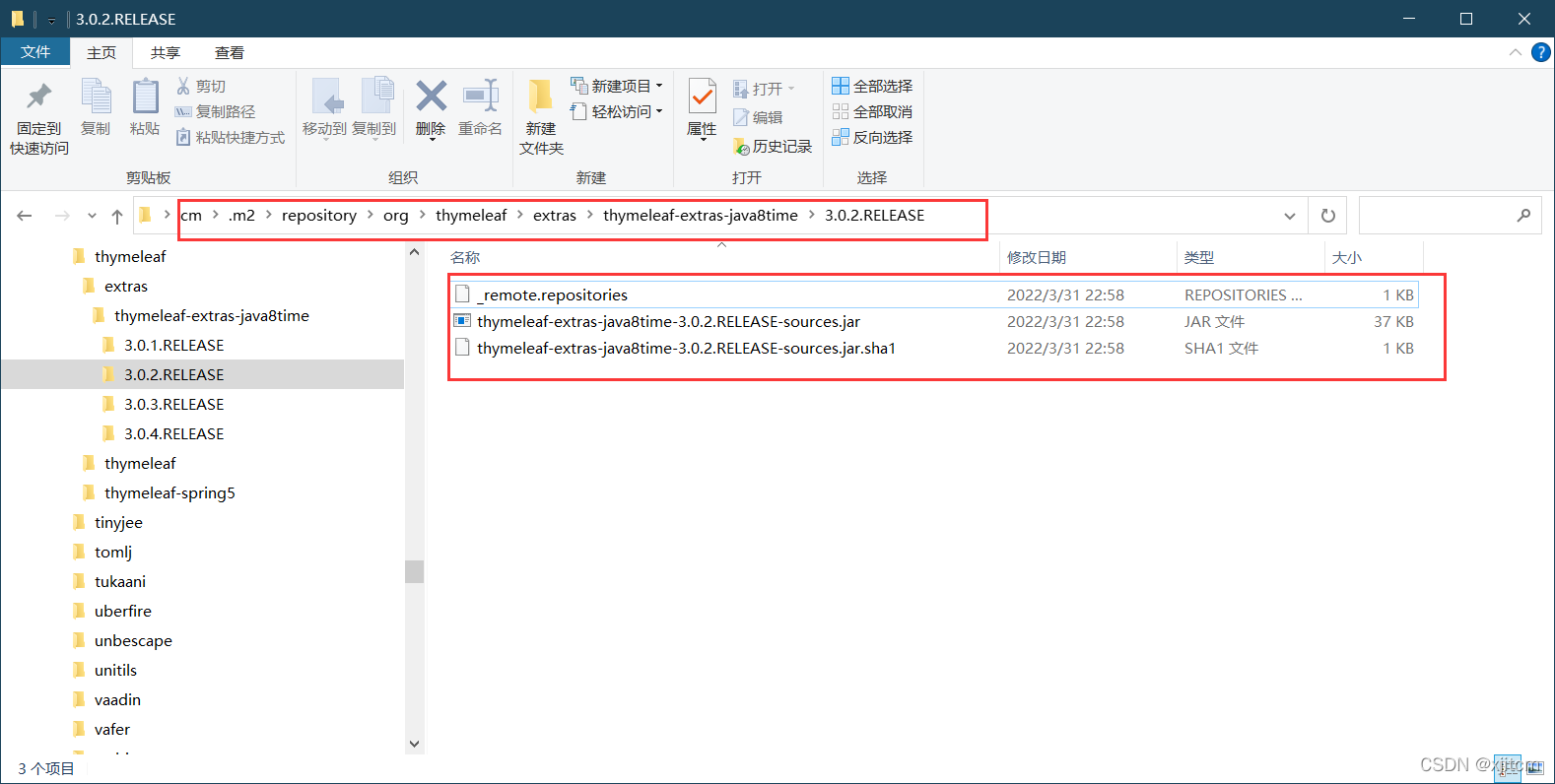This screenshot has width=1555, height=784.
Task: Open History (历史记录) command
Action: [x=773, y=147]
